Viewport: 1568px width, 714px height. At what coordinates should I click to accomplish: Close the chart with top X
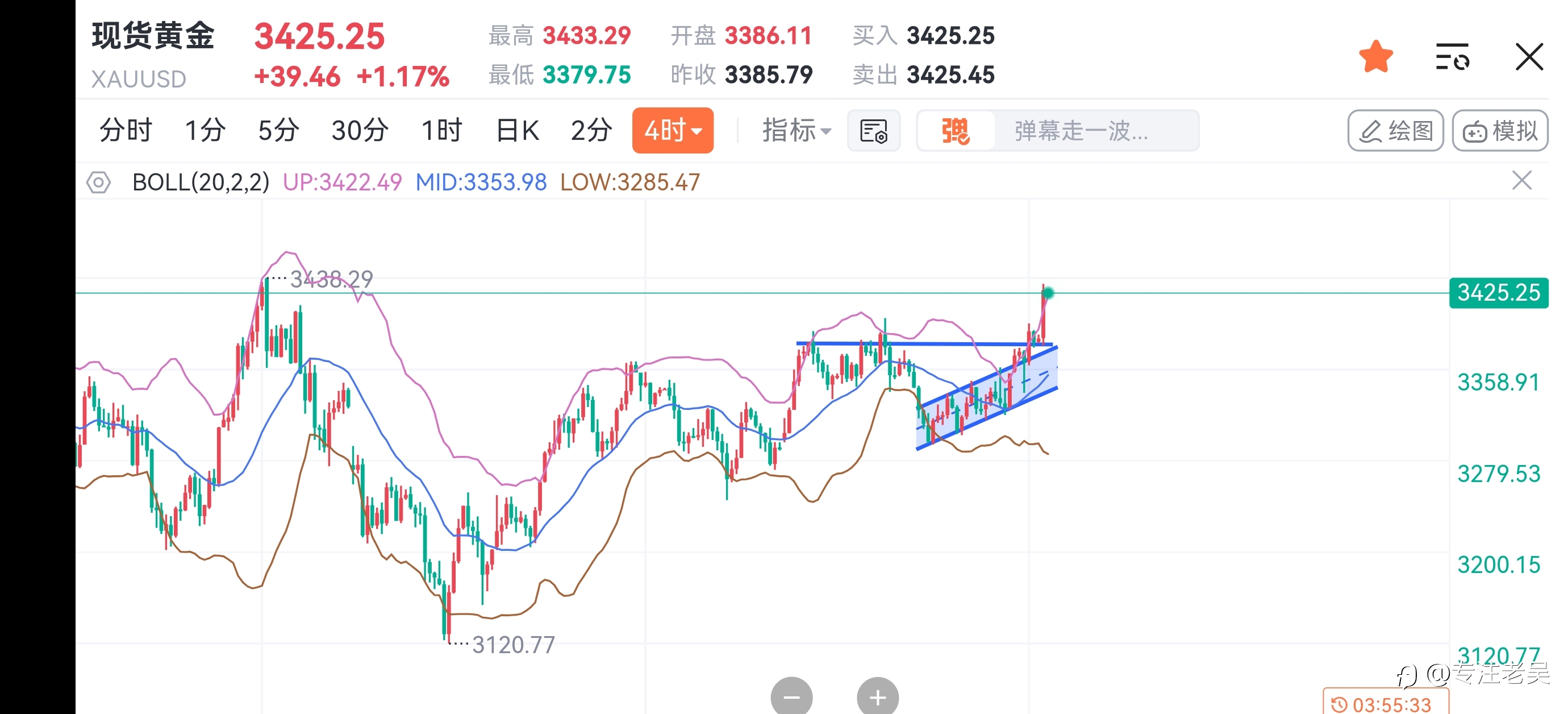coord(1529,57)
